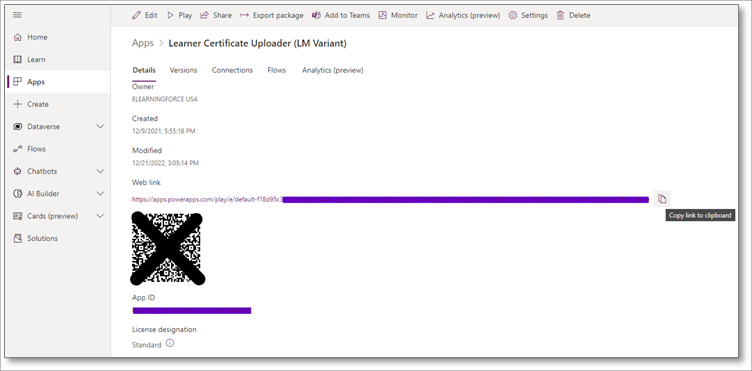Open the app web link URL
Screen dimensions: 752x371
pyautogui.click(x=390, y=199)
